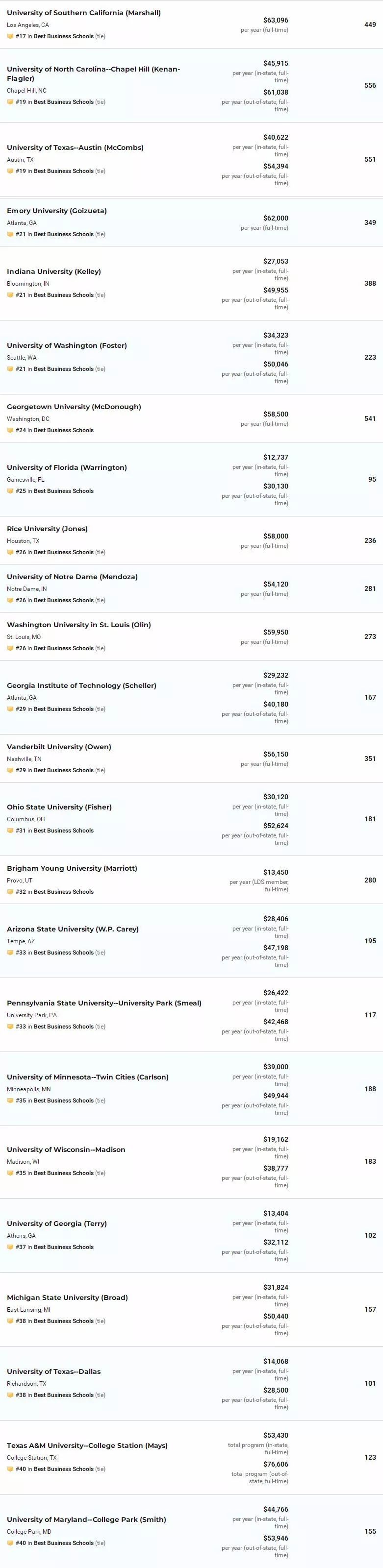Click the badge icon for Brigham Young's #32 ranking
This screenshot has height=1568, width=383.
click(10, 892)
